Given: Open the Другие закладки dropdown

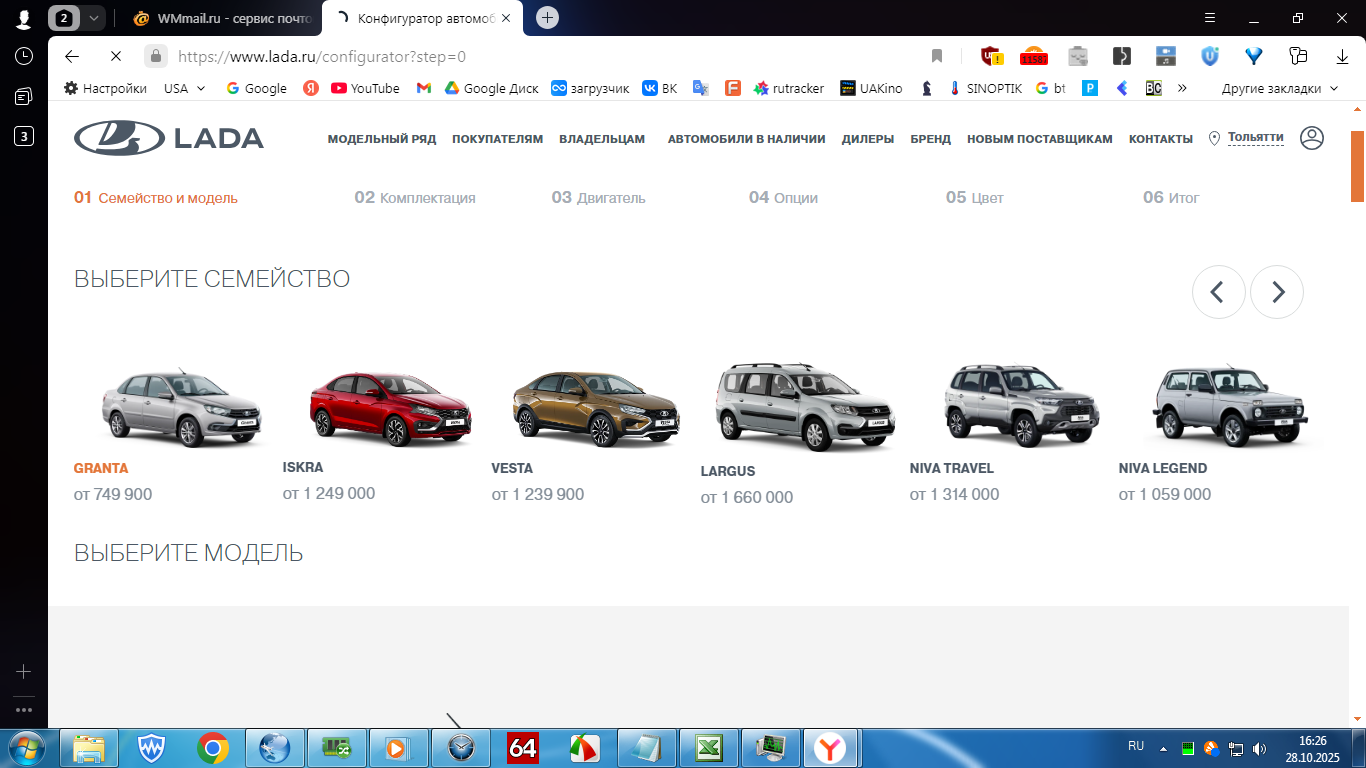Looking at the screenshot, I should (x=1280, y=88).
